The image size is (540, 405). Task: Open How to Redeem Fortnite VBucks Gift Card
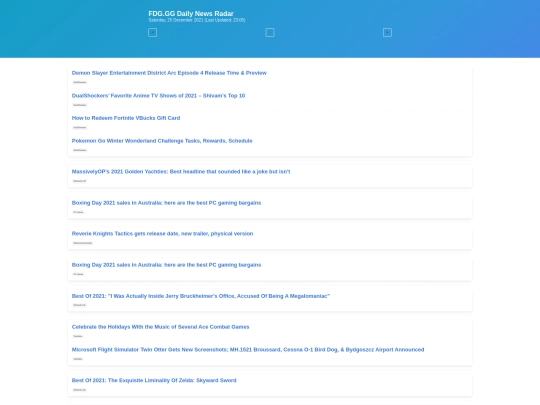tap(126, 118)
